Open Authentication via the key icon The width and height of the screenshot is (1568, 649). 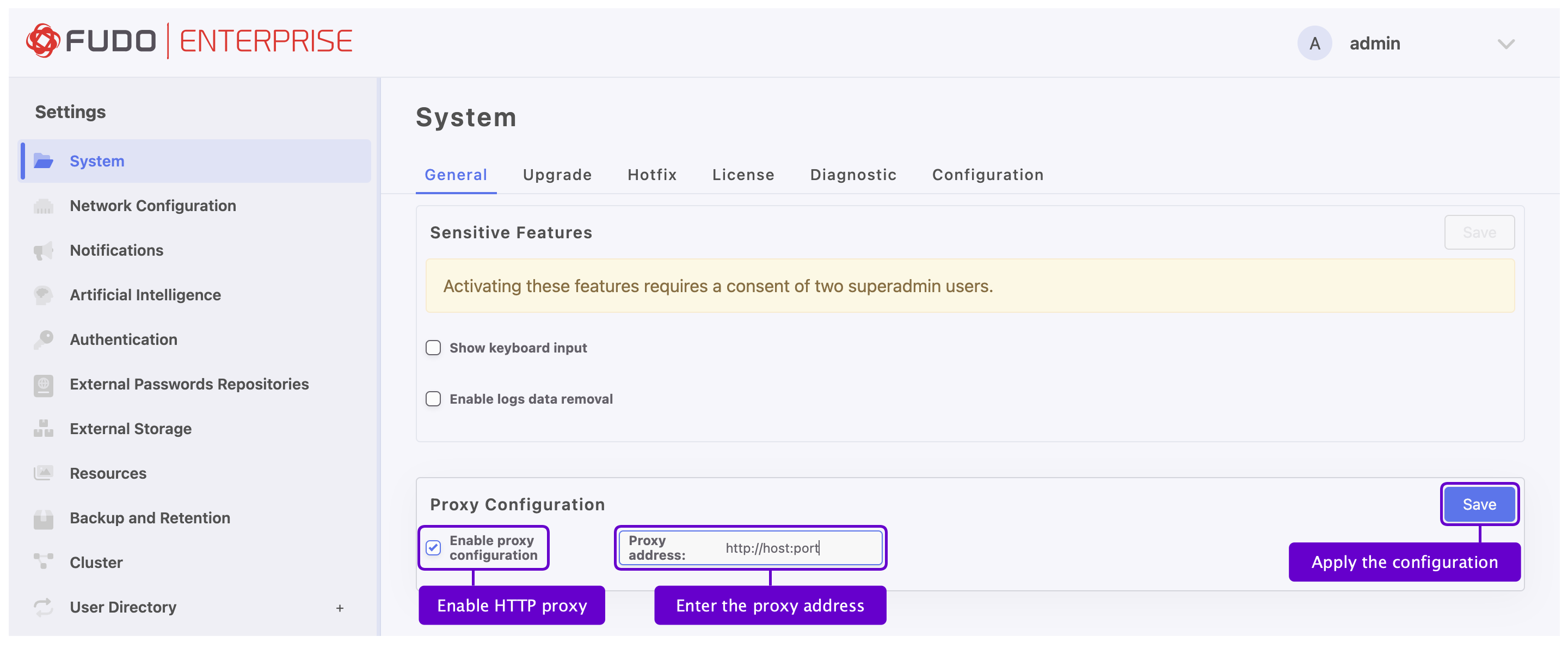(x=42, y=339)
